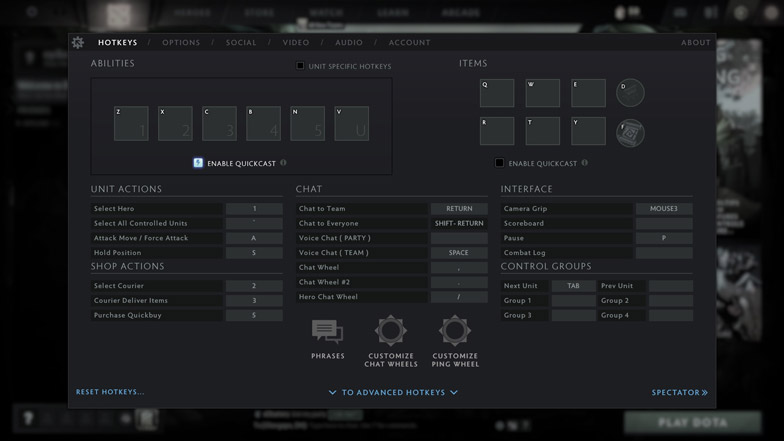The height and width of the screenshot is (441, 784).
Task: Set the Group 2 key field
Action: [x=670, y=300]
